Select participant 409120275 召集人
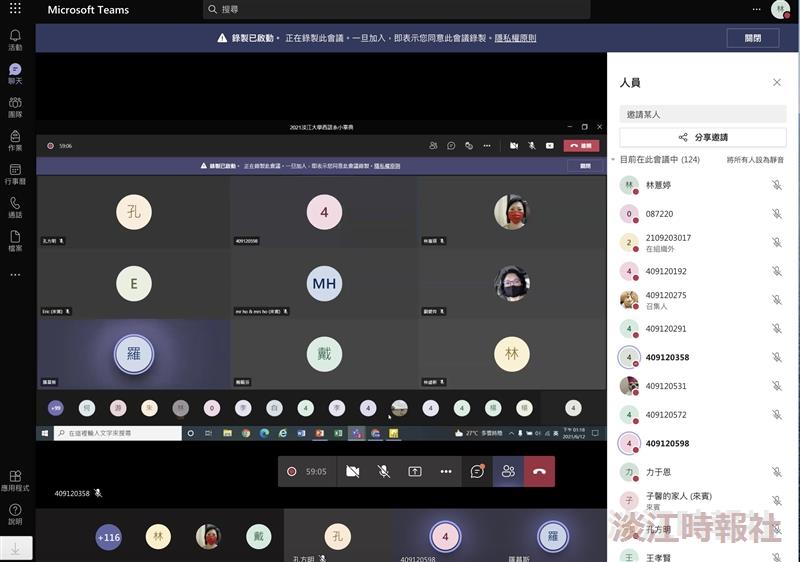 pyautogui.click(x=703, y=300)
